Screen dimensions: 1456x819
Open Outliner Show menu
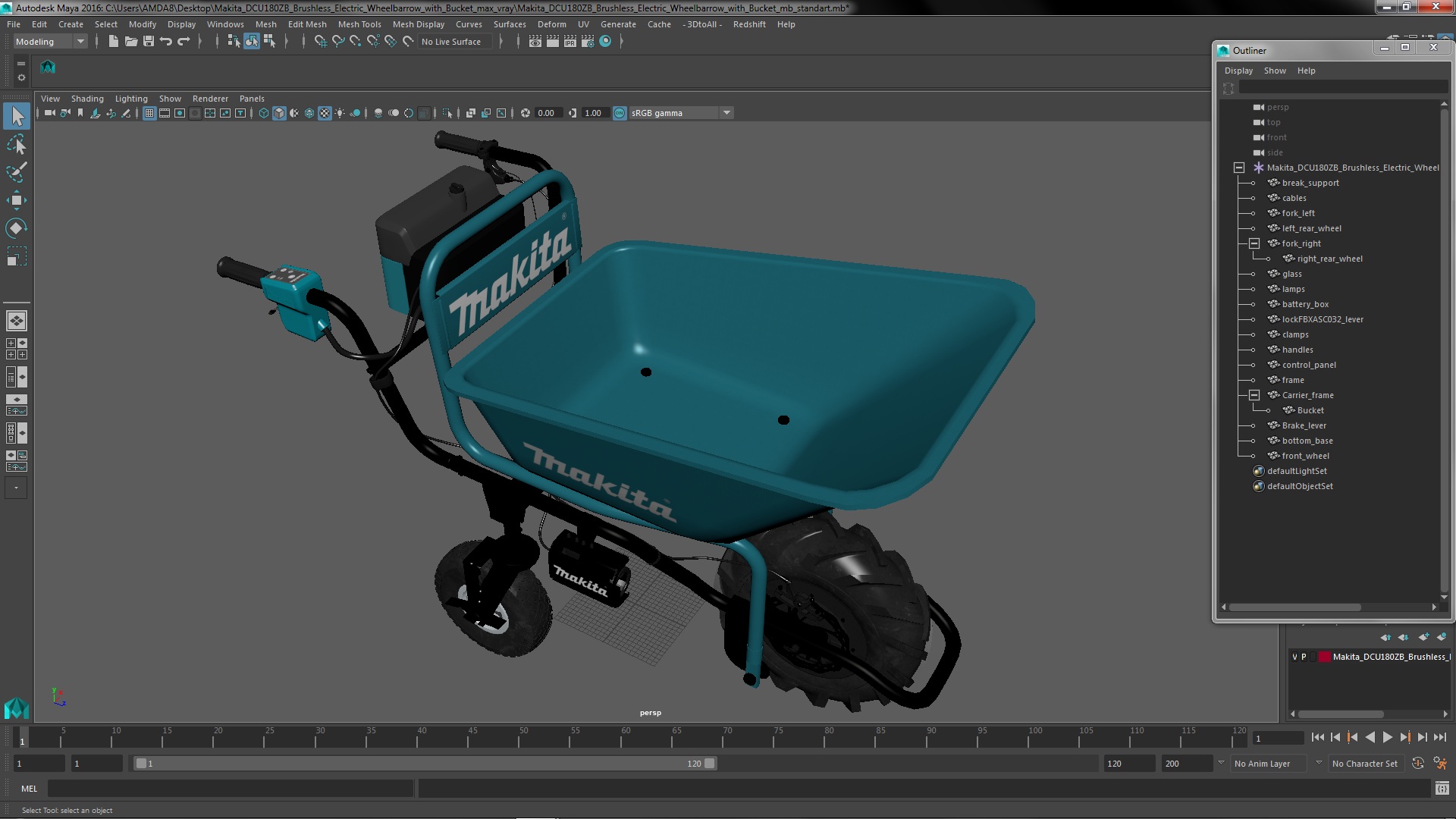pyautogui.click(x=1275, y=71)
